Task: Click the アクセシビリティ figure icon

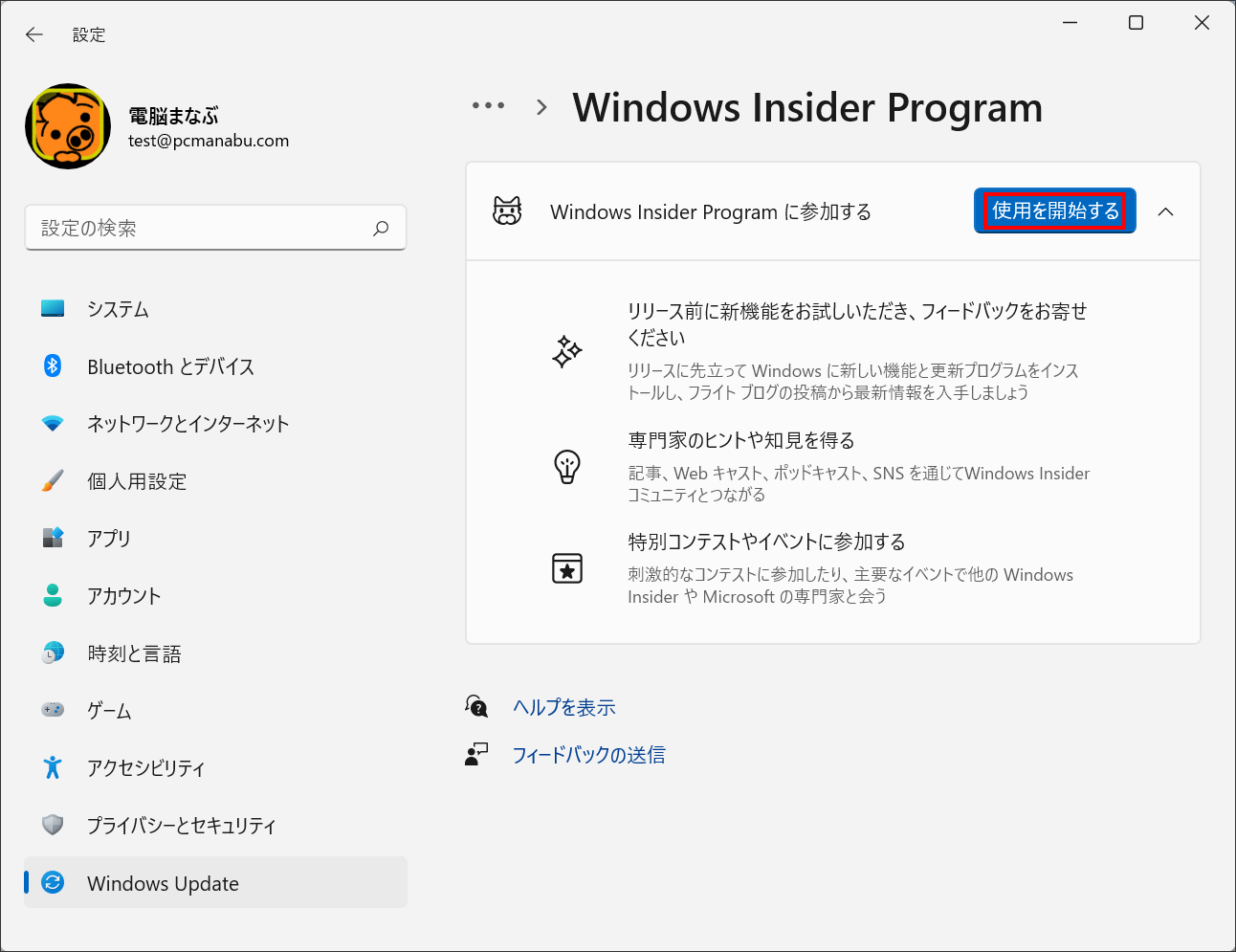Action: (x=53, y=767)
